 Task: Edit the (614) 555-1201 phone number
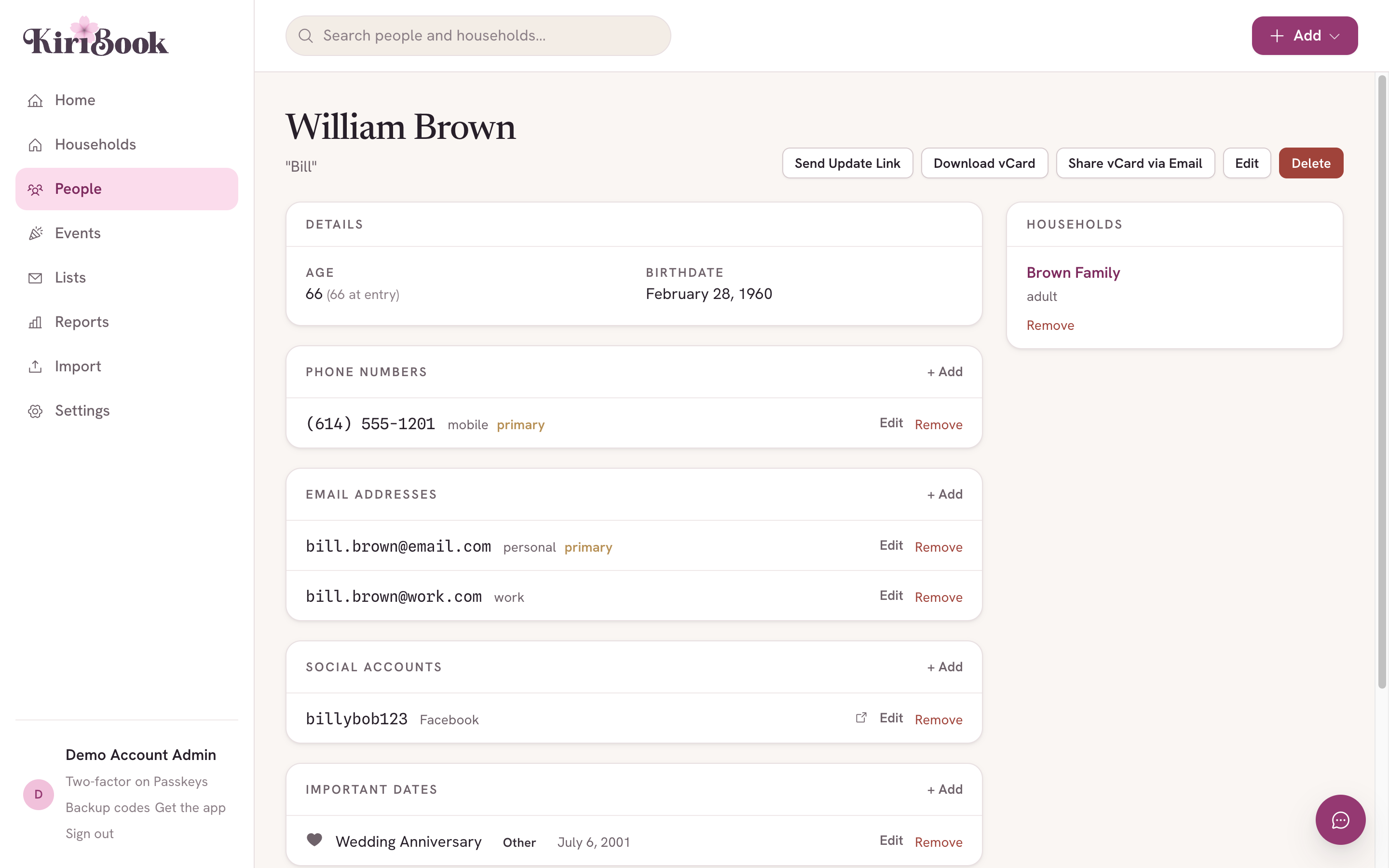coord(891,423)
